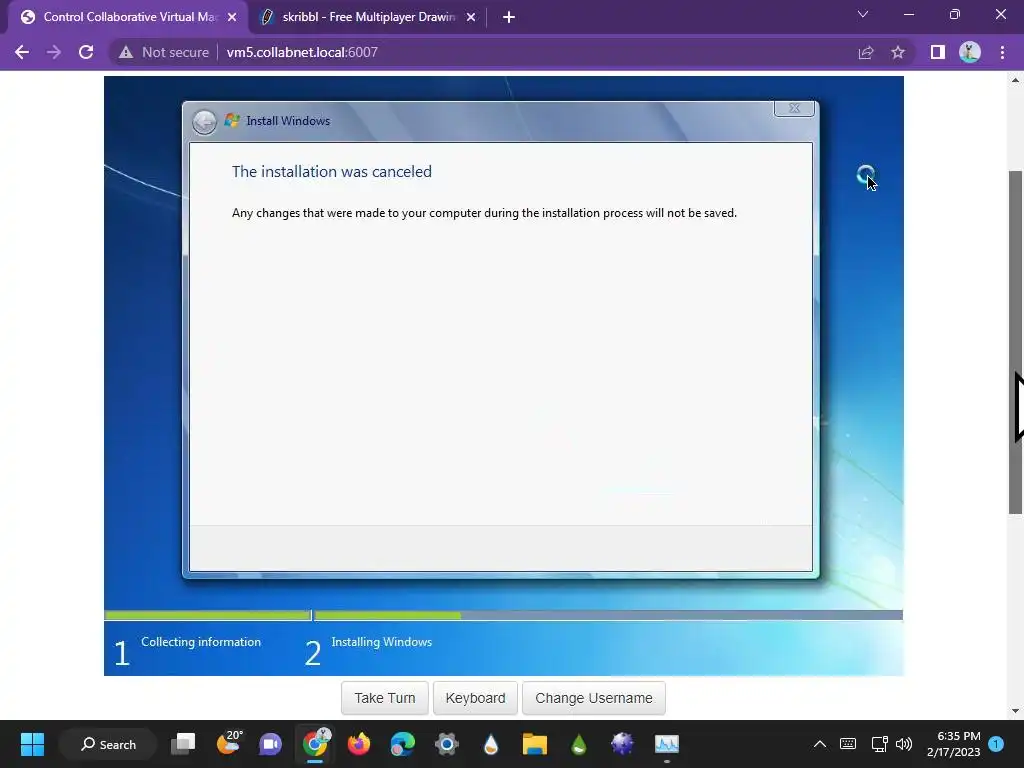Click the share page icon in address bar

click(866, 52)
